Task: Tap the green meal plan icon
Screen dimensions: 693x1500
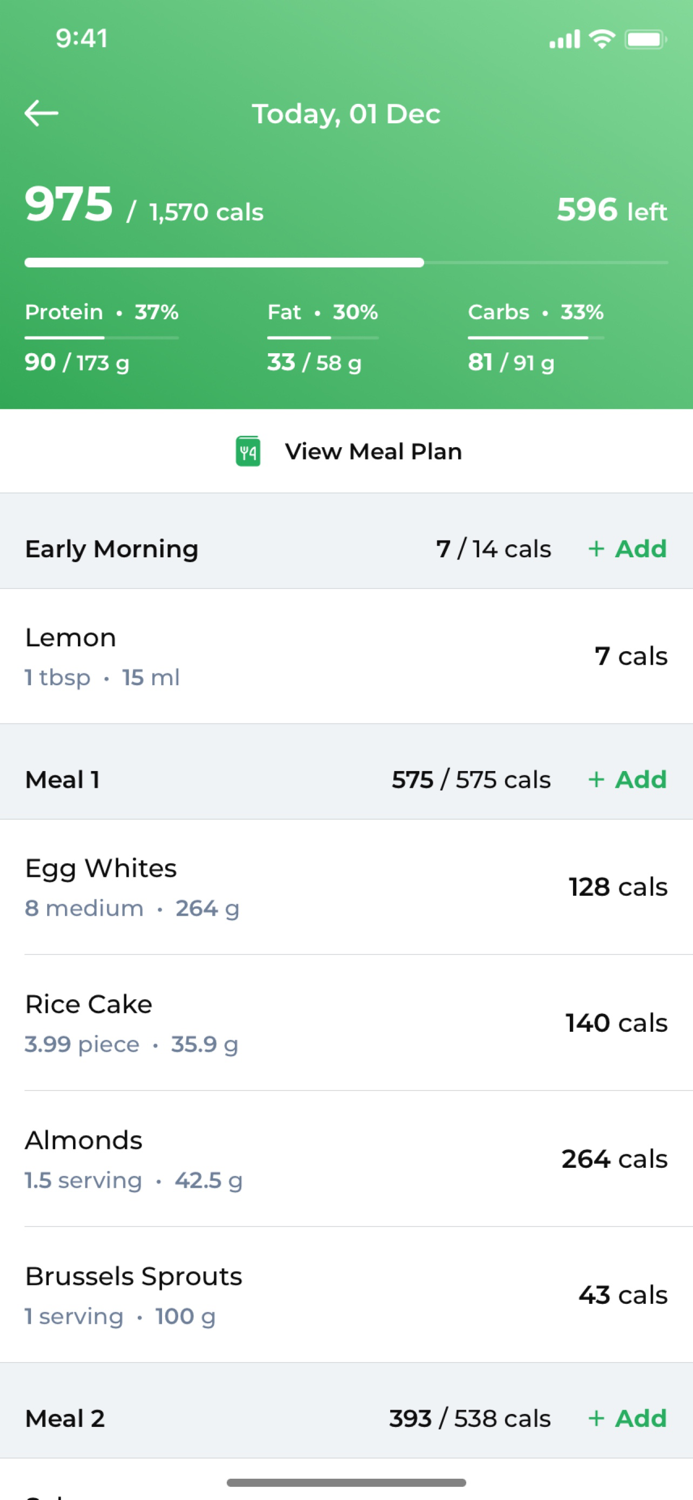Action: click(248, 451)
